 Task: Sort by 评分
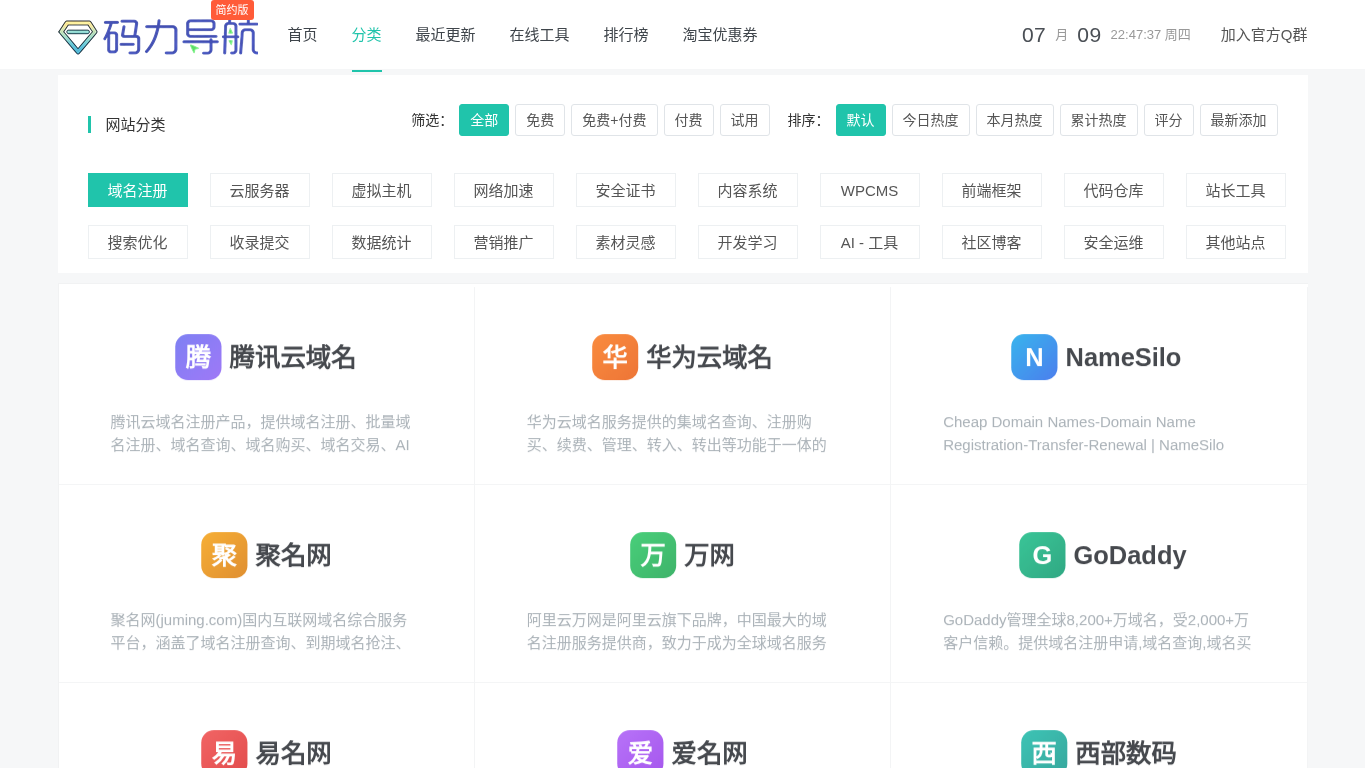pos(1169,120)
